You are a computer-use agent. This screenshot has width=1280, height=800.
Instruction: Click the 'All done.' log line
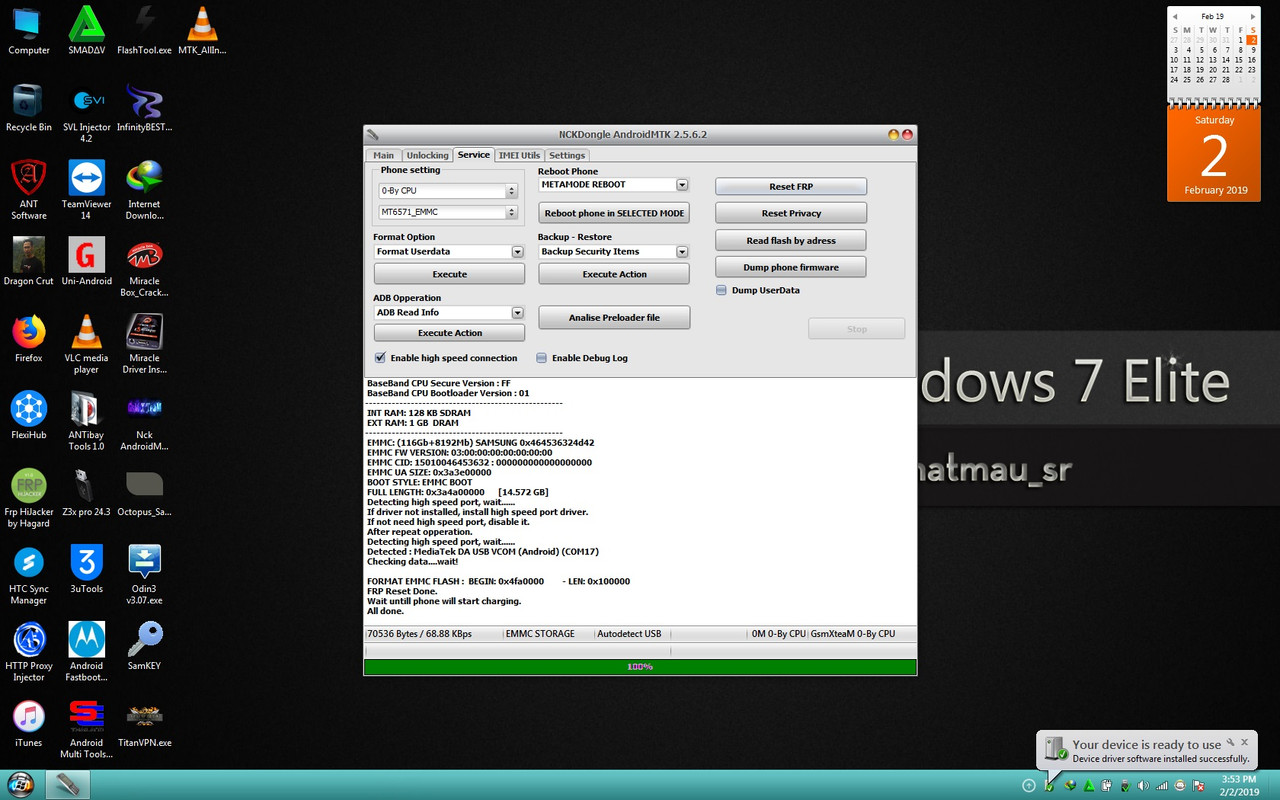[386, 611]
